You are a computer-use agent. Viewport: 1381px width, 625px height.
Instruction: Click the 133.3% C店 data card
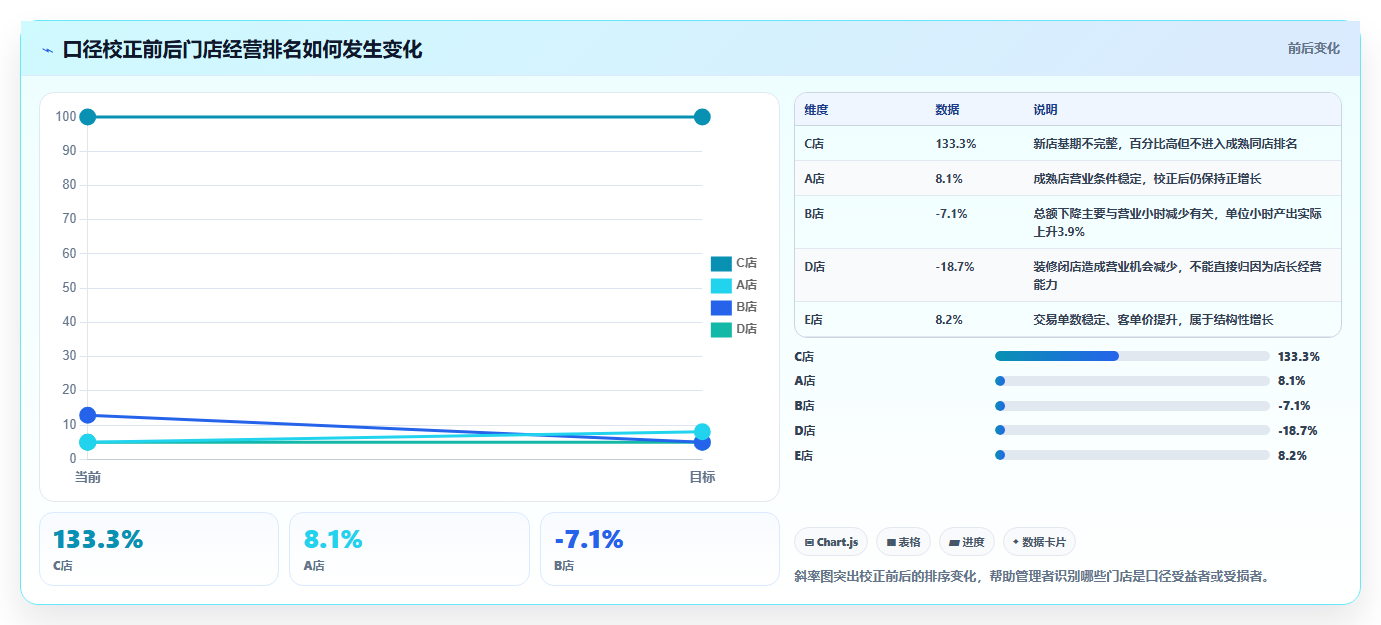pos(159,549)
